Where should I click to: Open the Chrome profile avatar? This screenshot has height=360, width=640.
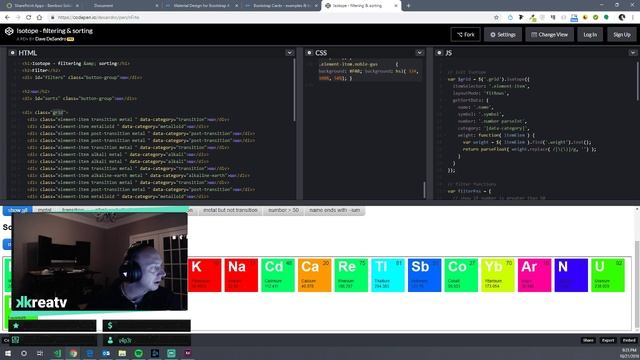click(622, 18)
